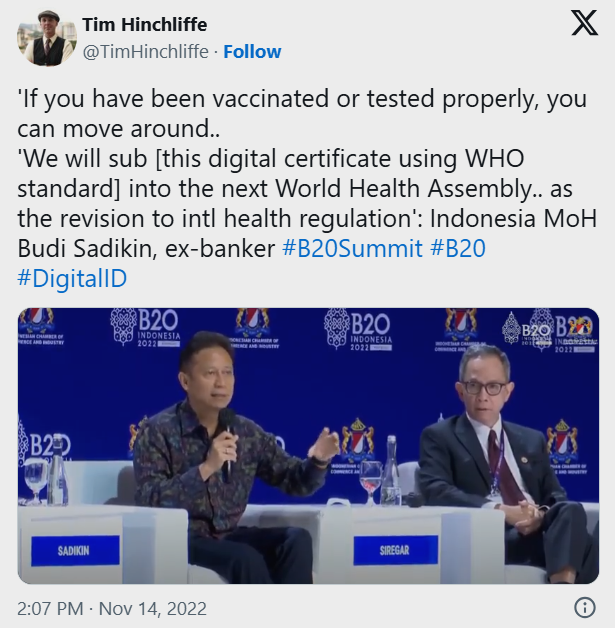615x628 pixels.
Task: Click the SIREGAR name placard in the video
Action: pyautogui.click(x=395, y=550)
